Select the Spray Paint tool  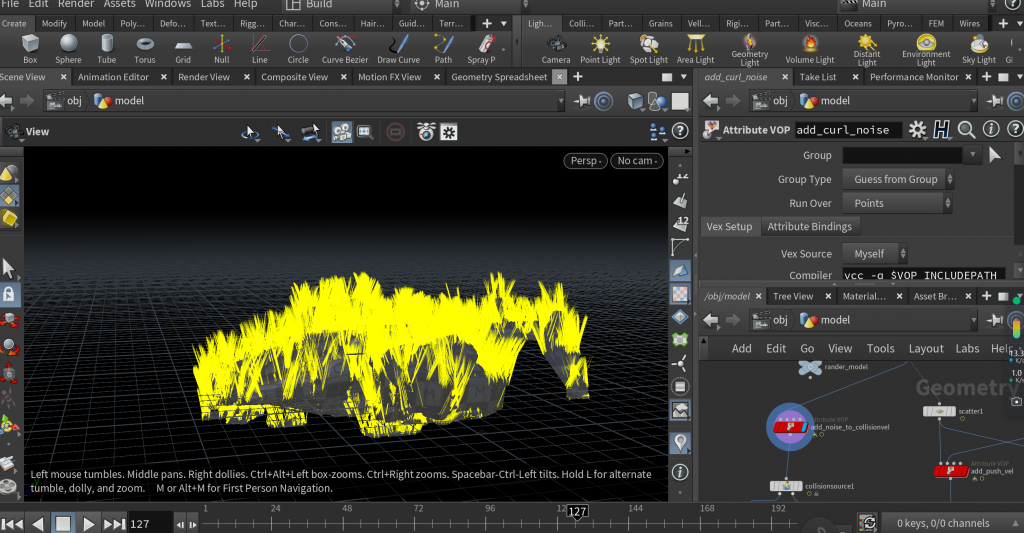pos(482,49)
